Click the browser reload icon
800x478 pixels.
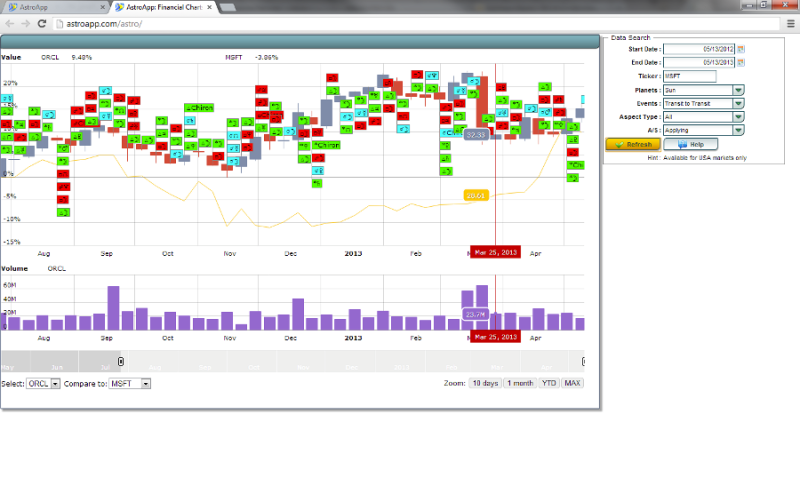pos(43,22)
